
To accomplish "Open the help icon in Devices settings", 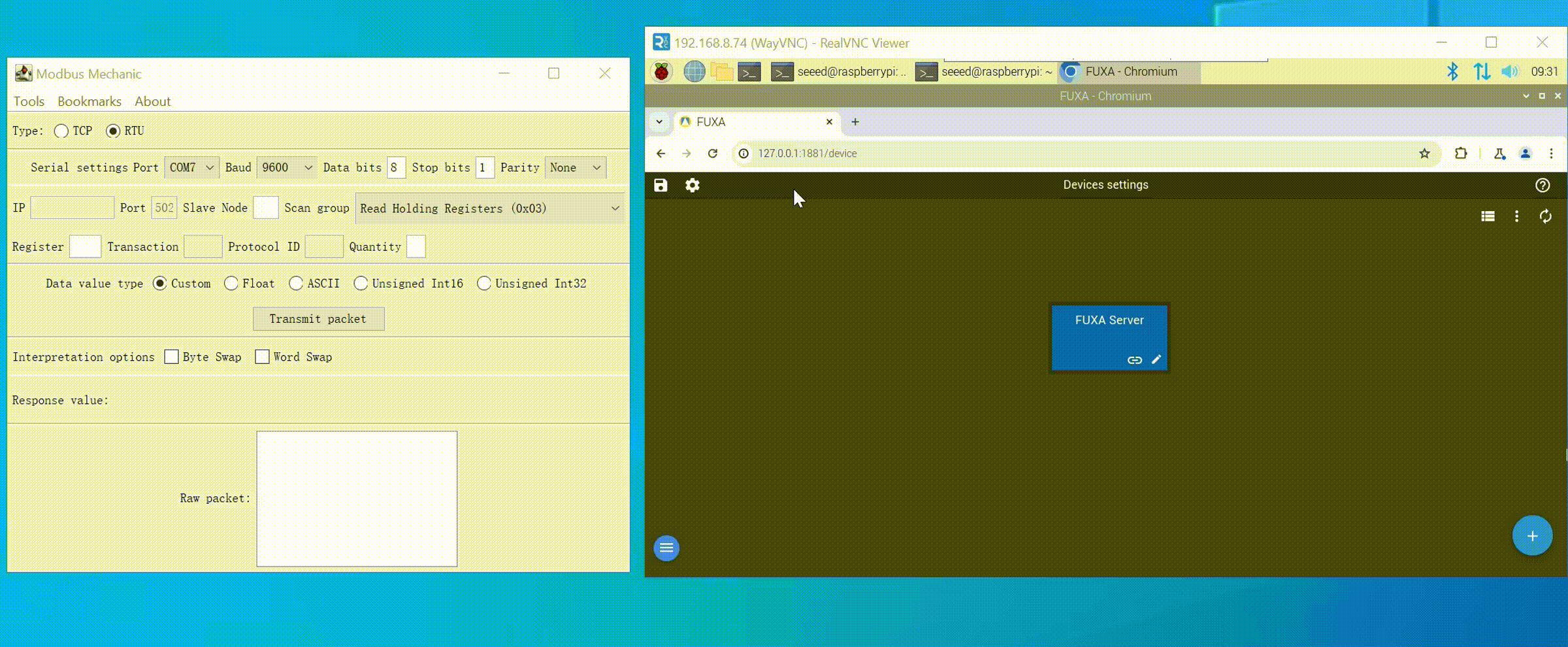I will [x=1543, y=186].
